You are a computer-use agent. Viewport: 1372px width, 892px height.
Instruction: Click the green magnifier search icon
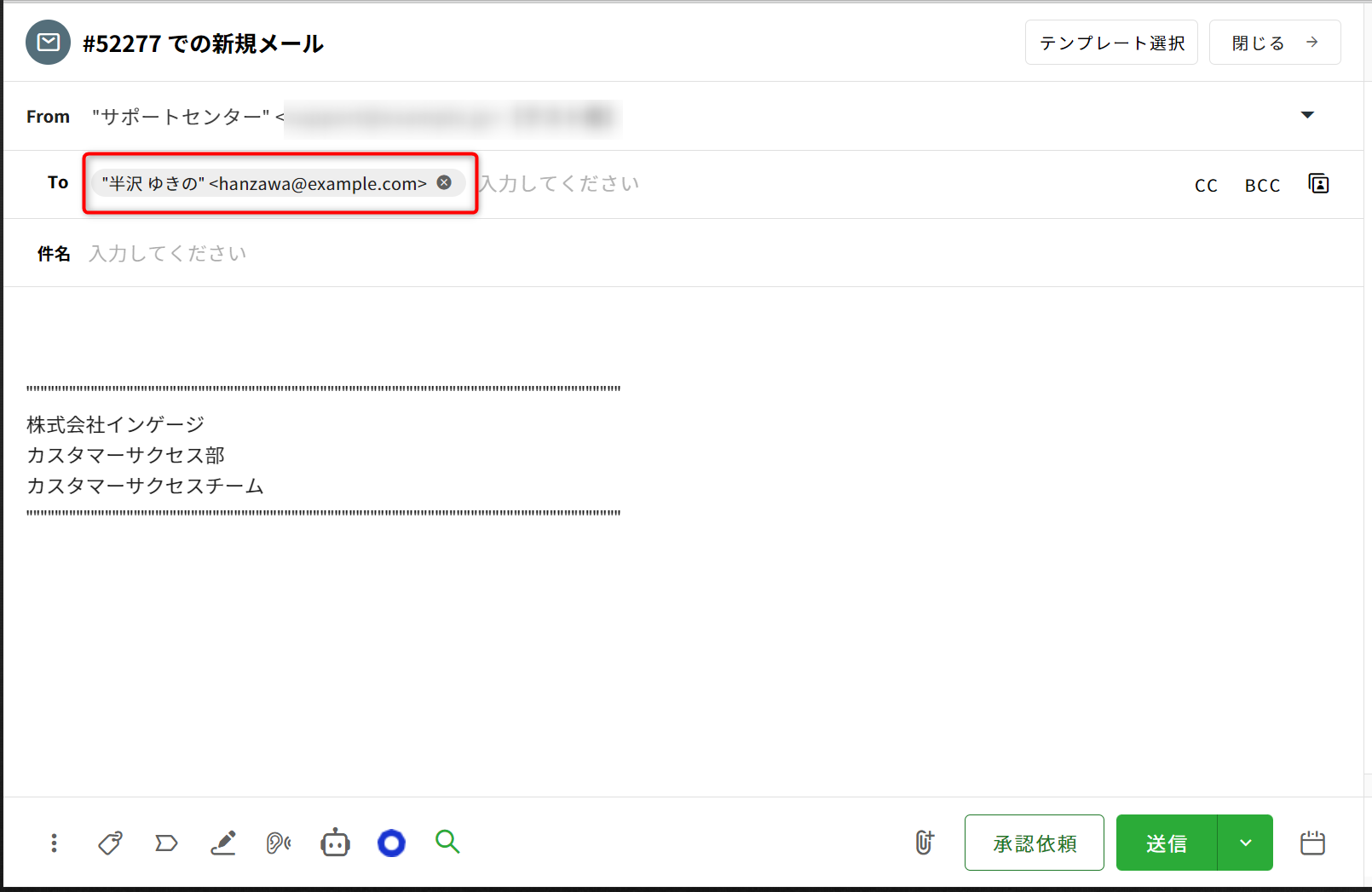(447, 842)
